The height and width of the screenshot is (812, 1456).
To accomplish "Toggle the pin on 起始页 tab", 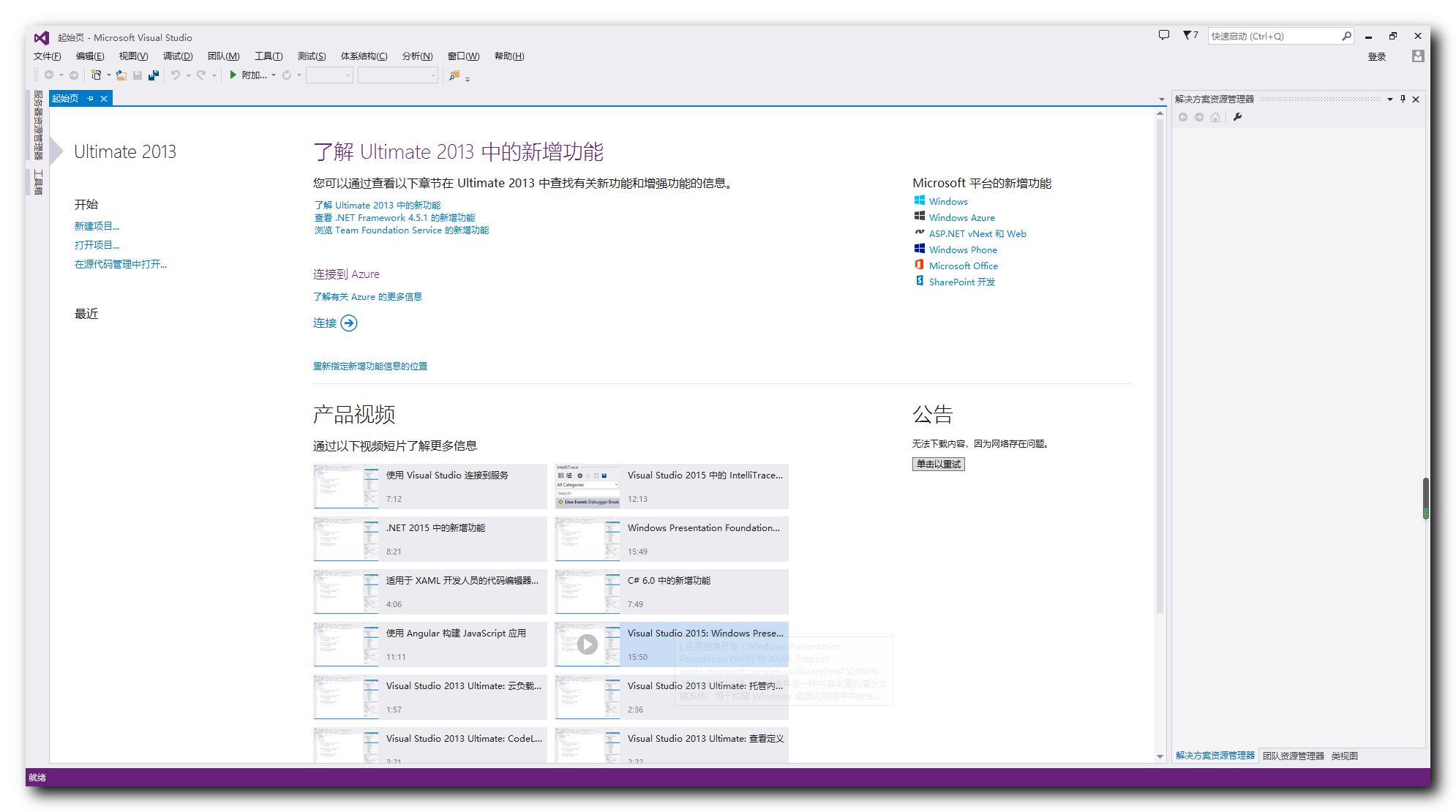I will [x=90, y=99].
